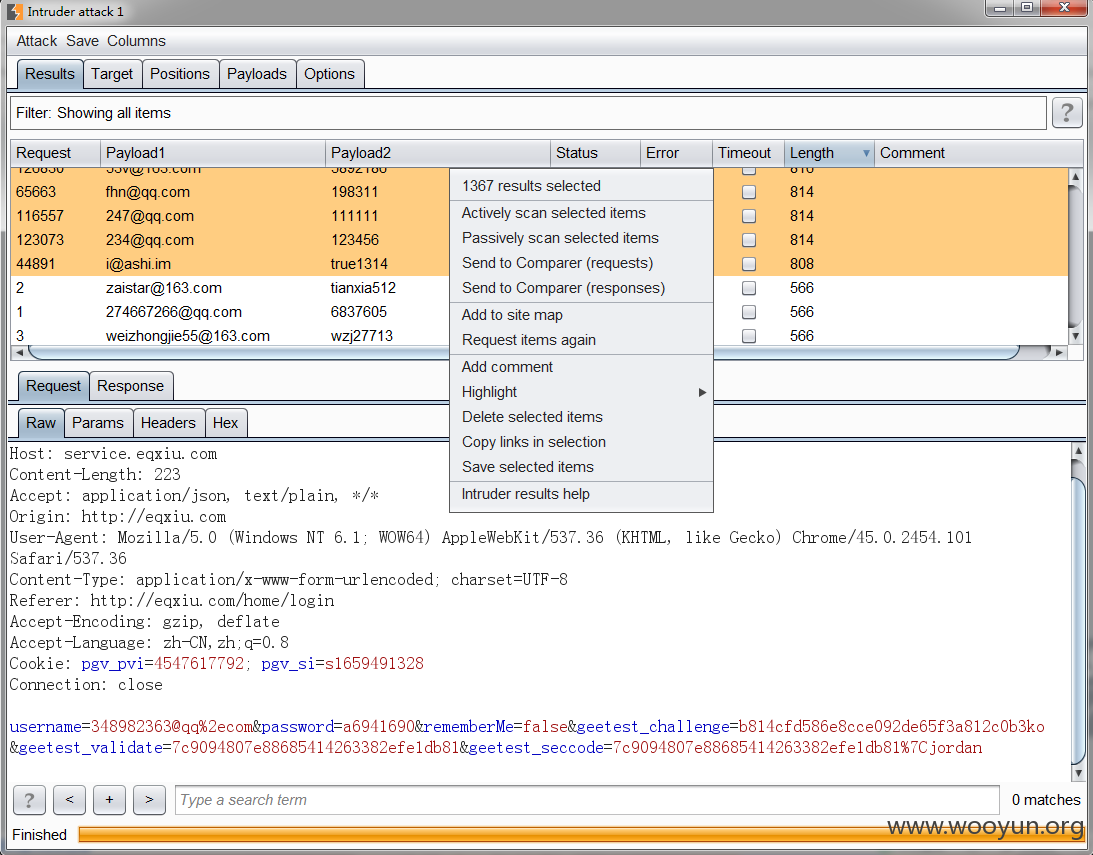Click results table horizontal scrollbar right arrow

[1060, 353]
